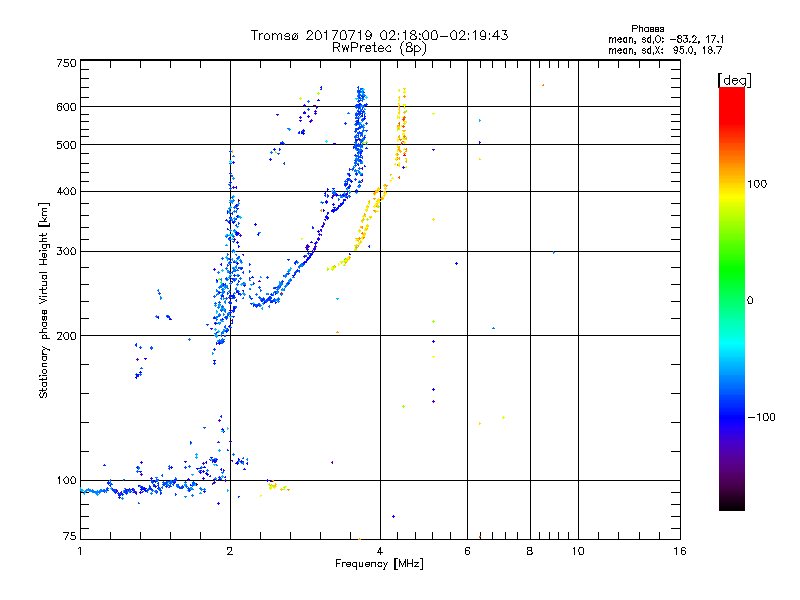Click the y-axis tick label "600"
Viewport: 800px width, 600px height.
66,107
